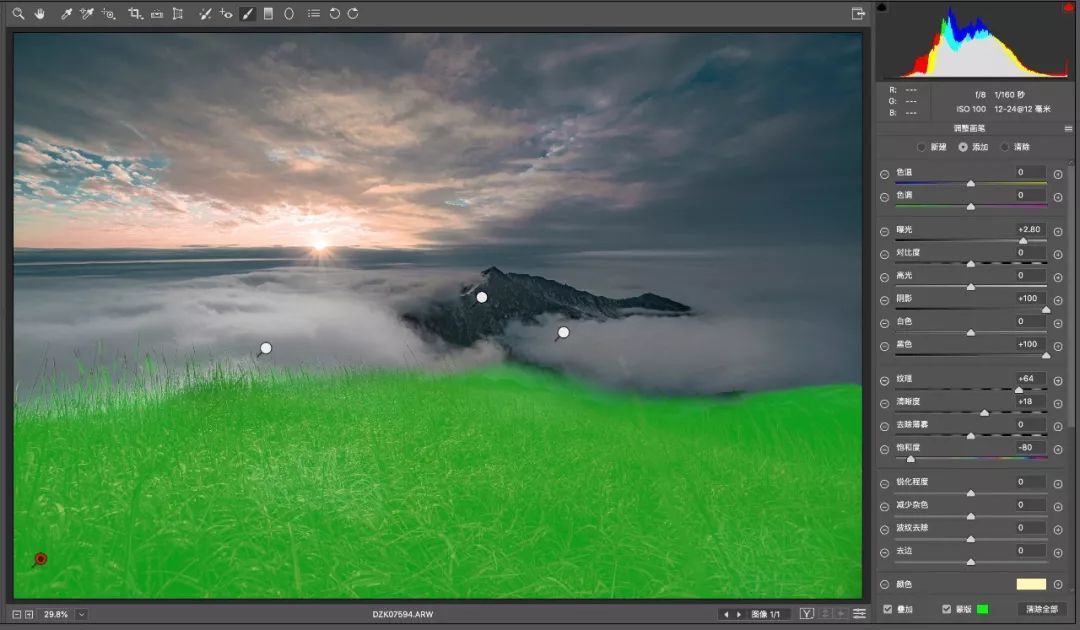Toggle the 叠加 overlay checkbox
The image size is (1080, 630).
tap(887, 609)
